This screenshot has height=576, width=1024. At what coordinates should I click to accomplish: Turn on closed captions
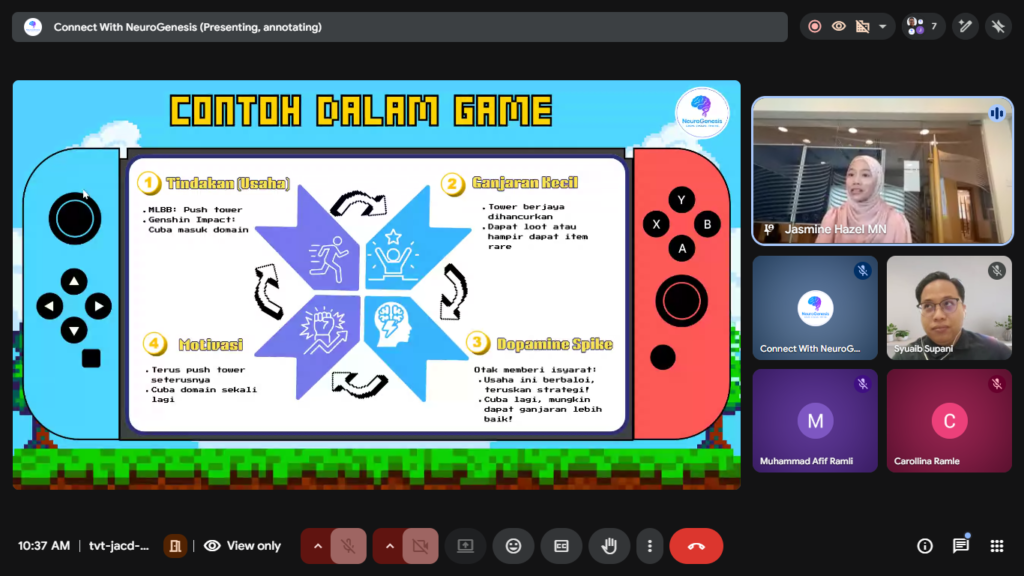point(561,546)
